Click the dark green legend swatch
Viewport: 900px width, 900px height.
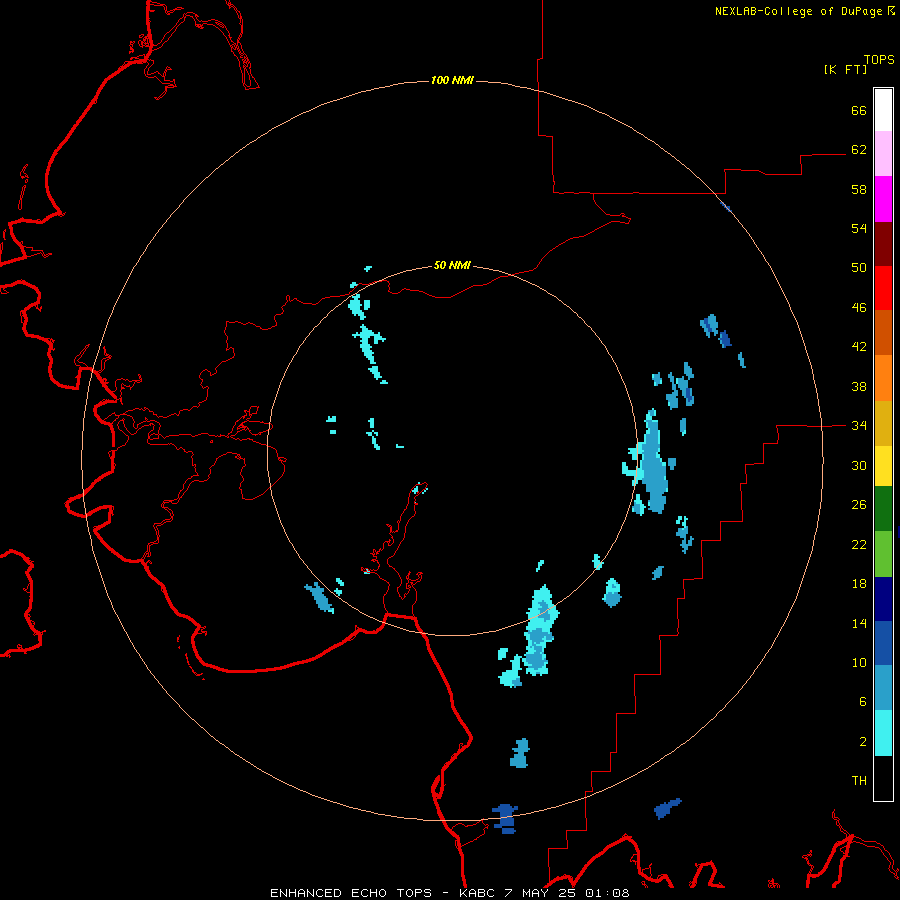(x=883, y=509)
